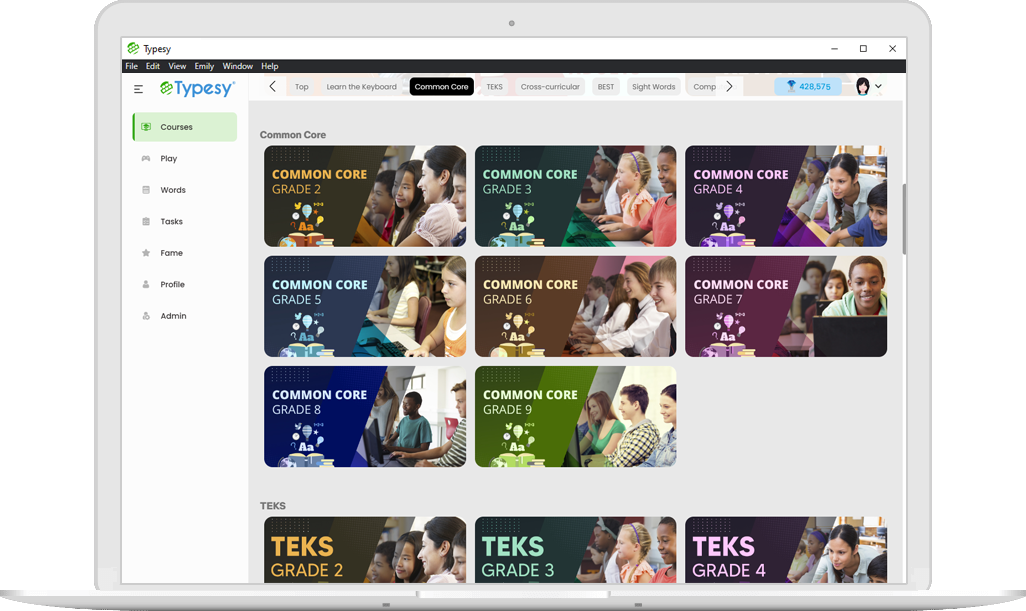Open Play gamepad icon in sidebar
The image size is (1026, 611).
coord(146,158)
